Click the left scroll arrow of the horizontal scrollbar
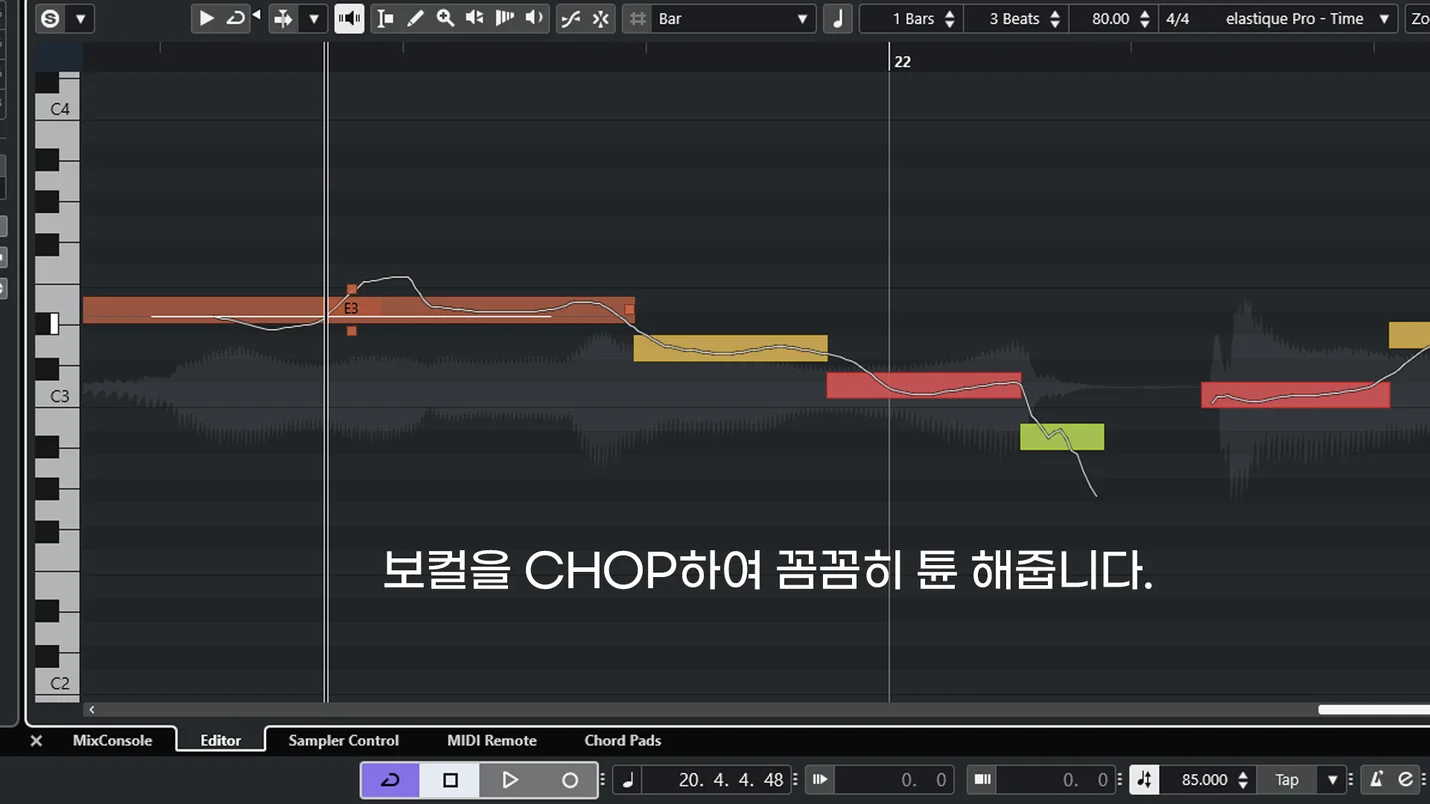Screen dimensions: 1430x804 click(92, 710)
